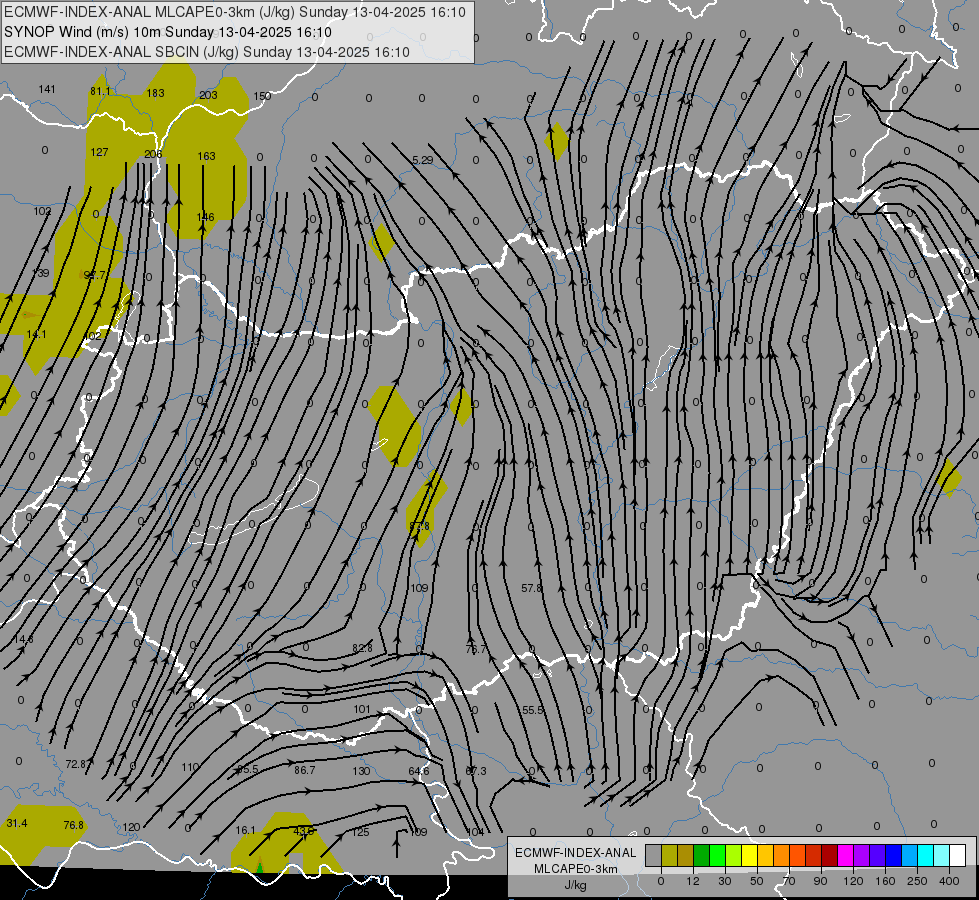
Task: Click legend tick label "90"
Action: 820,881
